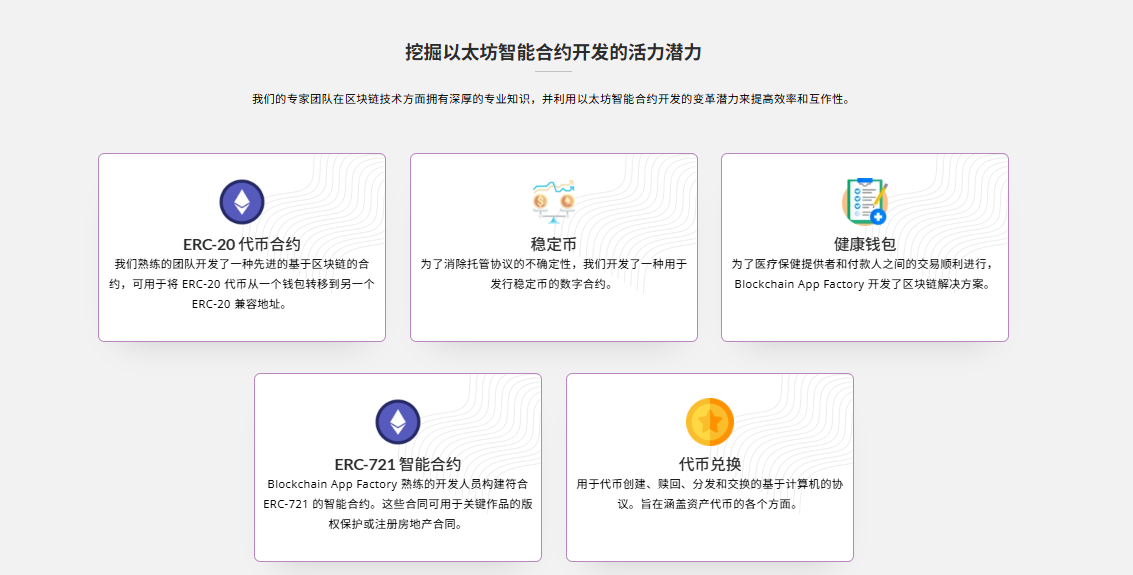Open the 健康钱包 card heading
This screenshot has height=575, width=1133.
[x=864, y=244]
